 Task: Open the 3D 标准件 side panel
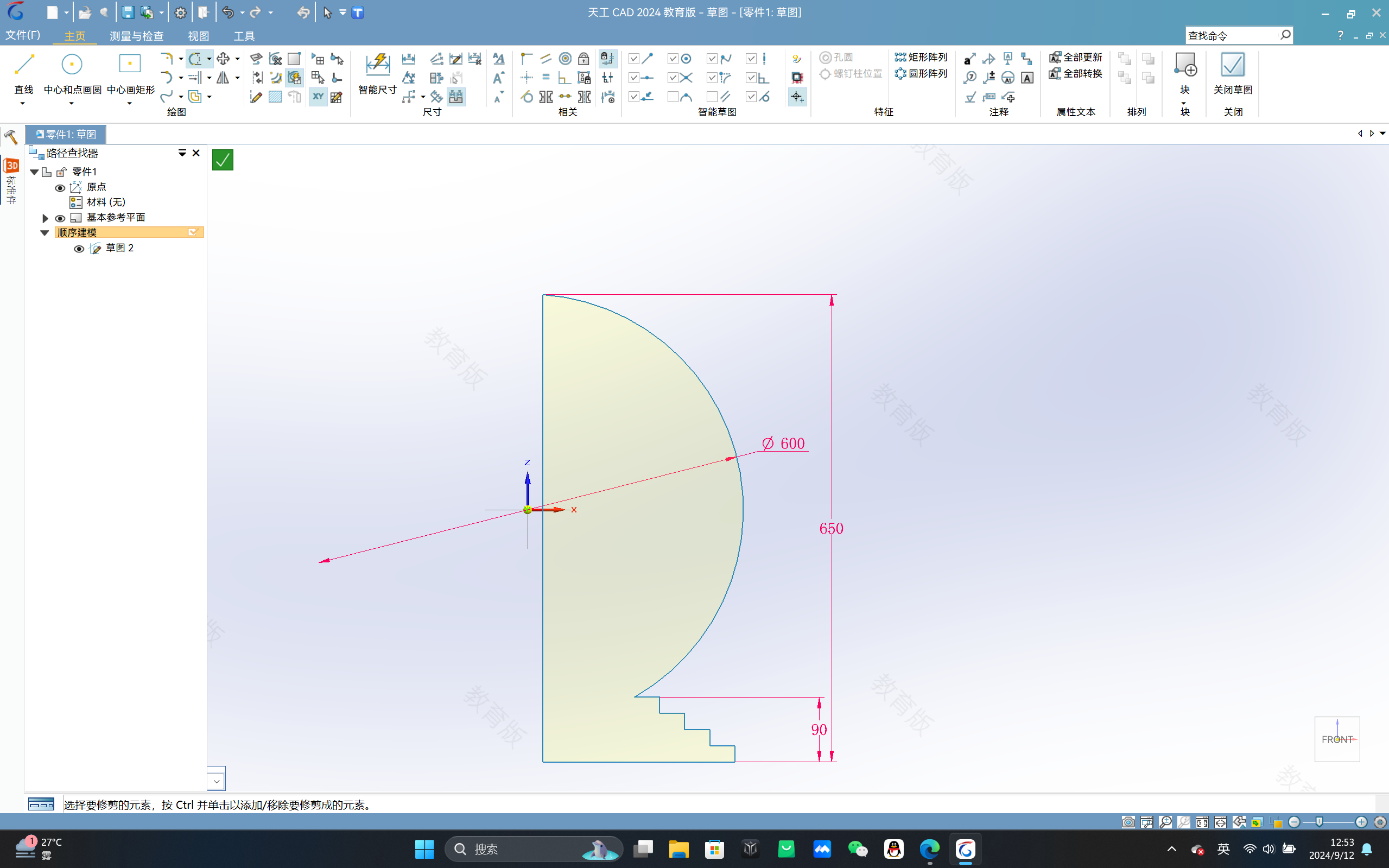(11, 181)
